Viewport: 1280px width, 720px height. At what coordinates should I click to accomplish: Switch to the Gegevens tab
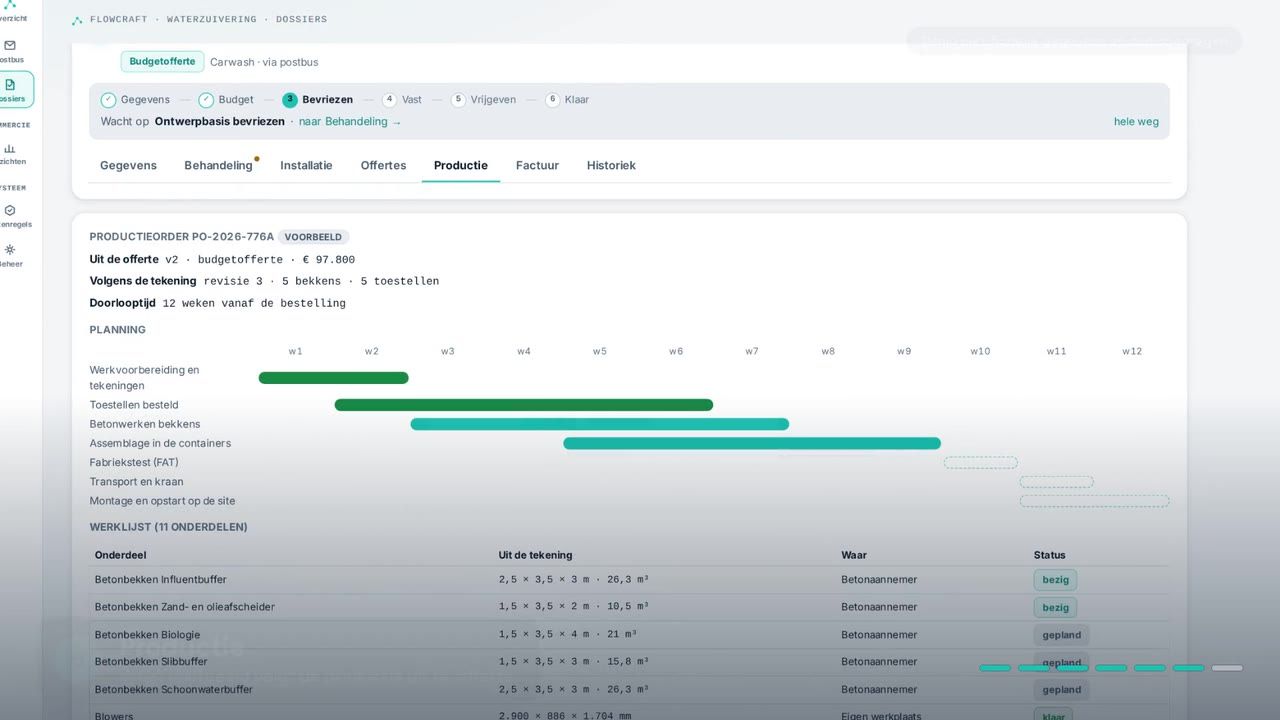128,165
